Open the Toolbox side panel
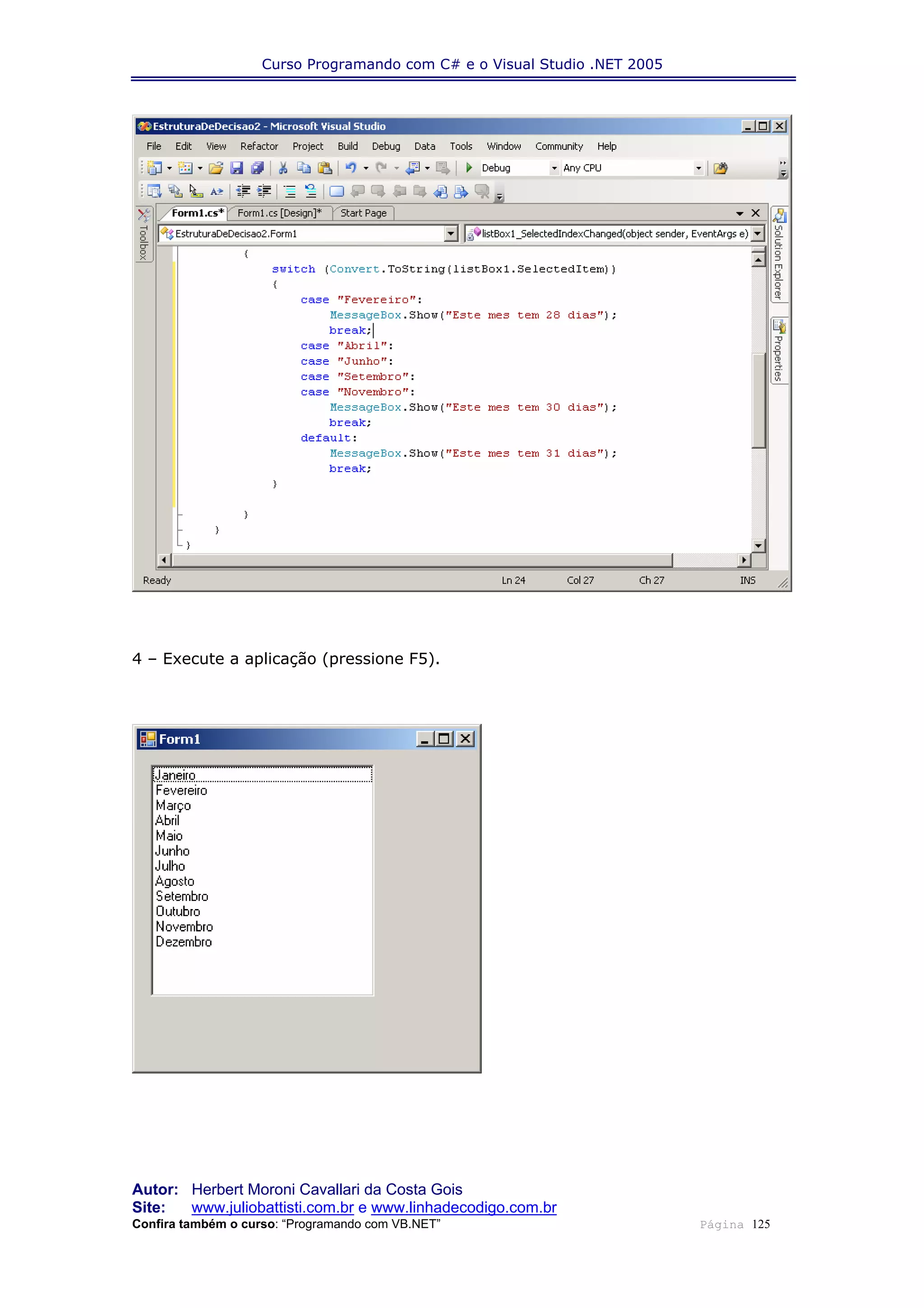This screenshot has height=1308, width=924. pyautogui.click(x=144, y=234)
